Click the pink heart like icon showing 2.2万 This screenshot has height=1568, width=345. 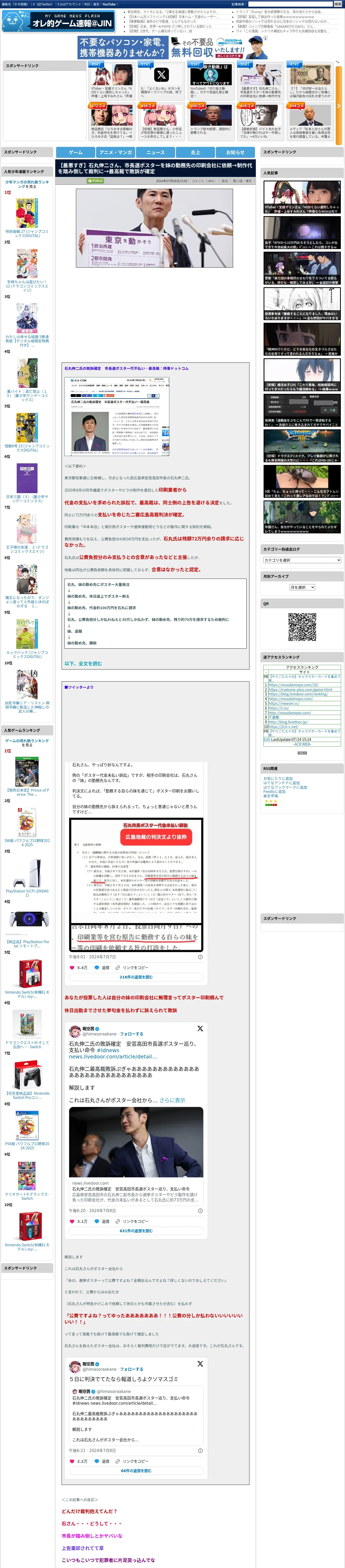(72, 1461)
